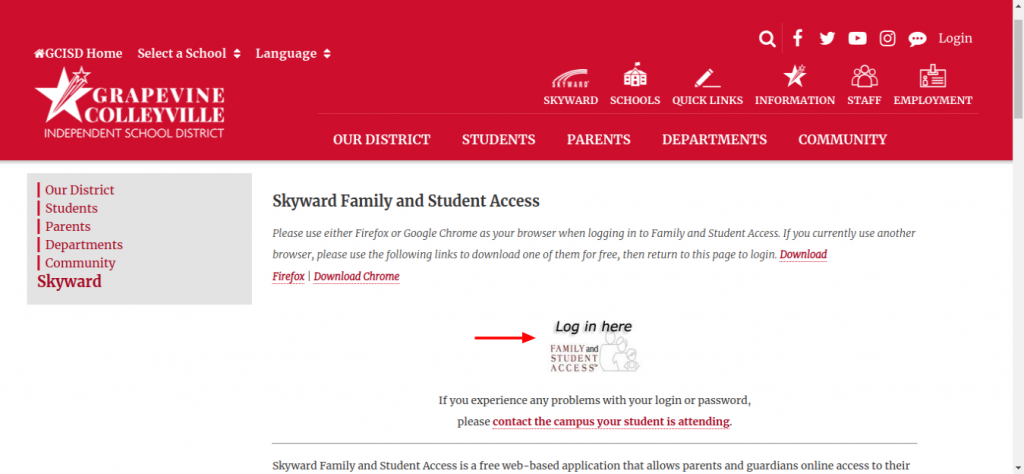Expand the Language dropdown
Viewport: 1024px width, 474px height.
pyautogui.click(x=293, y=54)
